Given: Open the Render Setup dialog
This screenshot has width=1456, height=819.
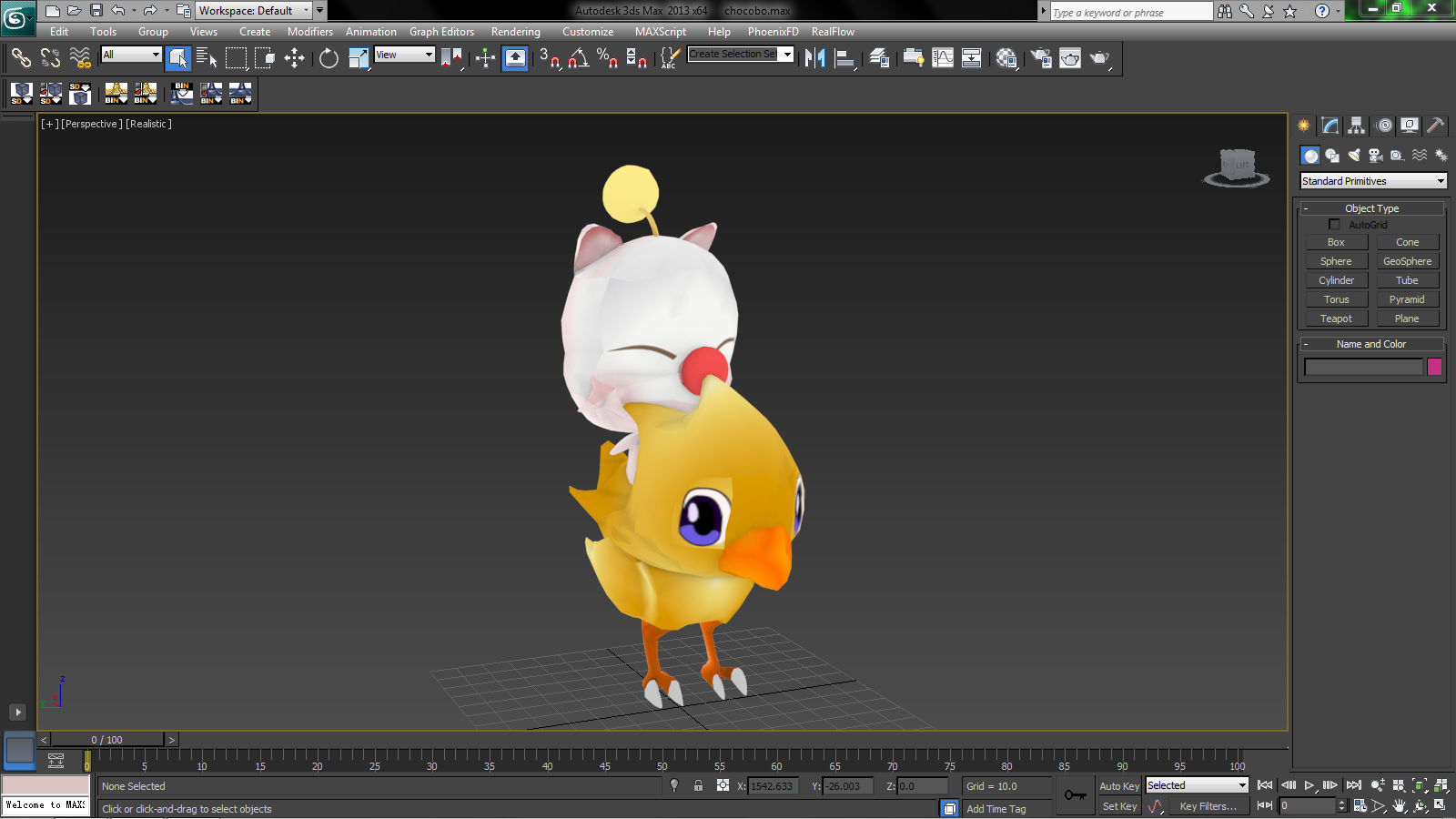Looking at the screenshot, I should 1041,58.
